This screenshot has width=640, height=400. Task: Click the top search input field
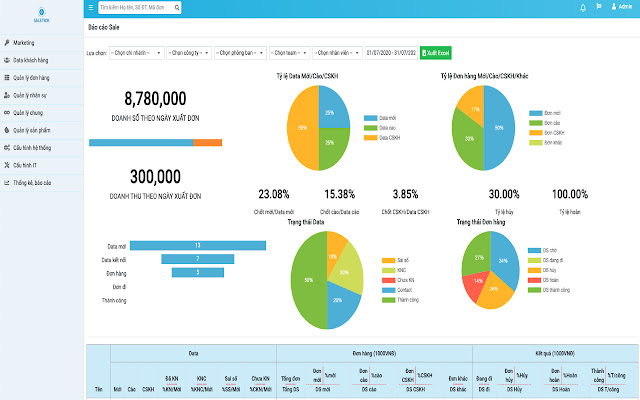click(x=140, y=7)
